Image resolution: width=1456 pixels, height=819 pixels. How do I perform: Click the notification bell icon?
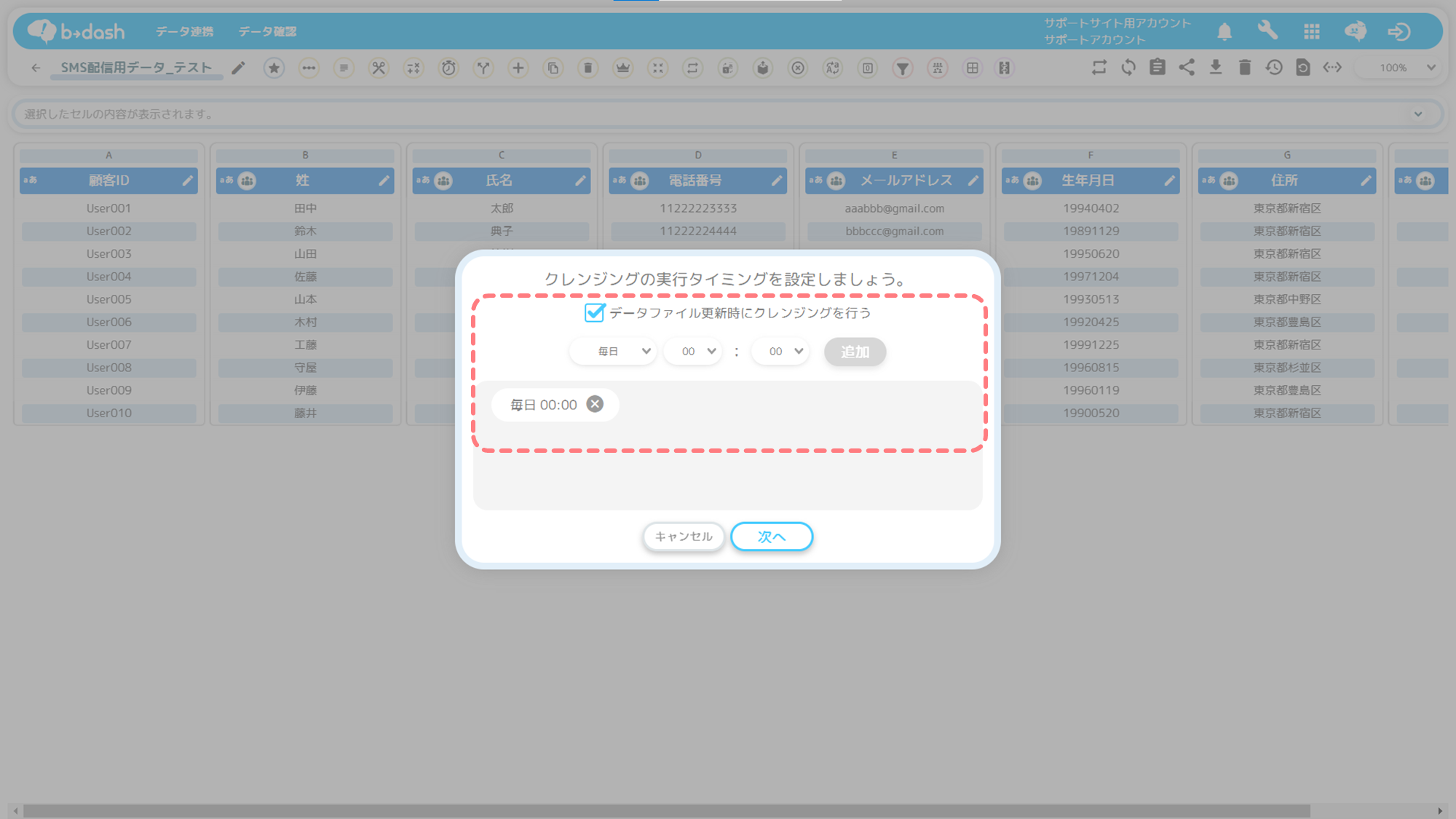point(1224,31)
